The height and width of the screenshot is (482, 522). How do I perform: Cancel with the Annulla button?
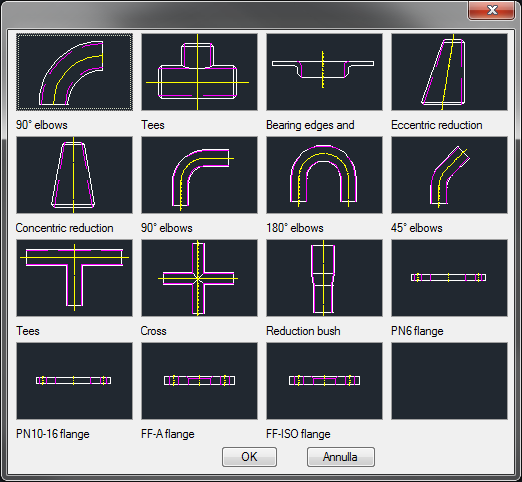coord(341,457)
